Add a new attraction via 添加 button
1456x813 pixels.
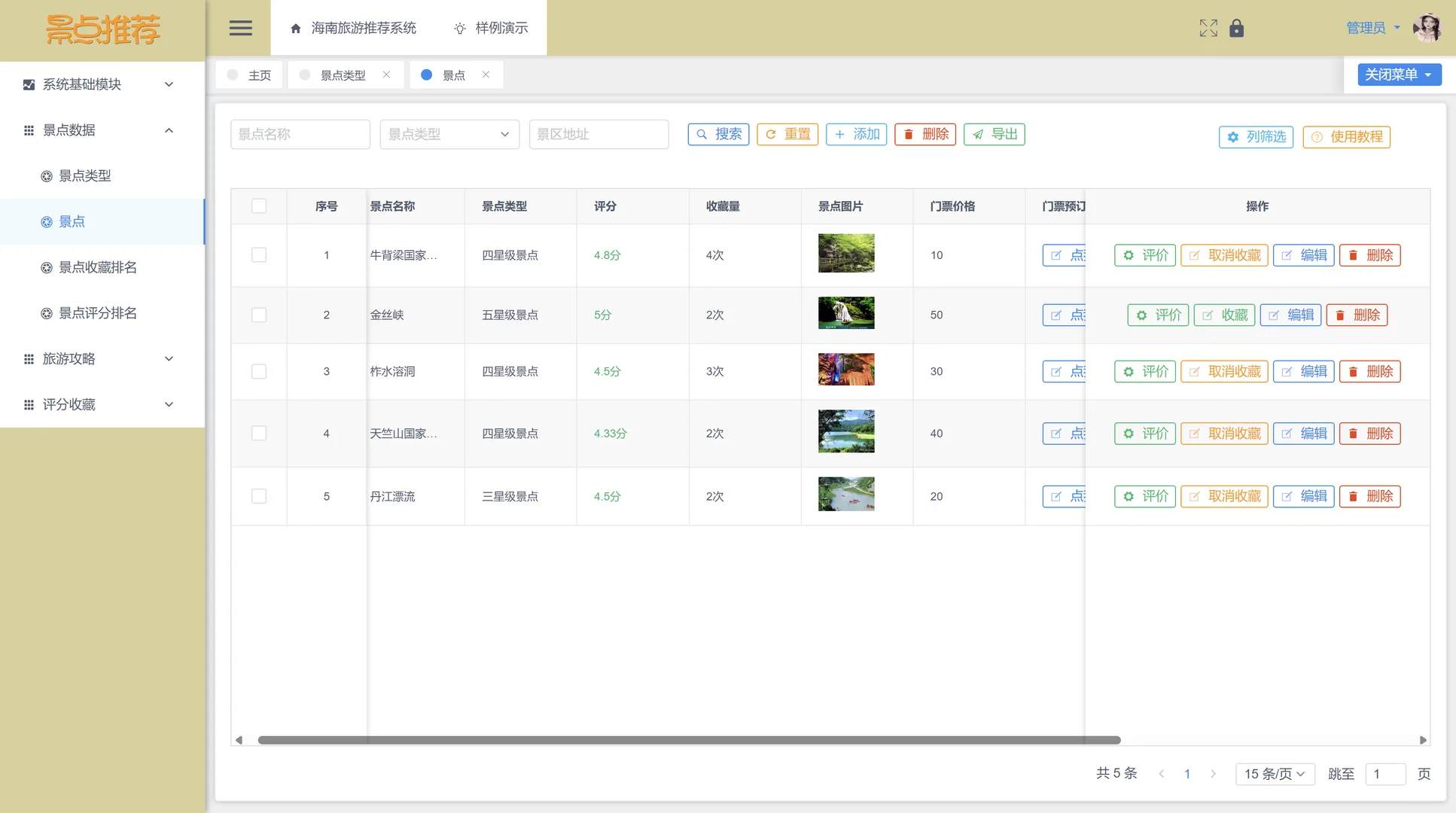pyautogui.click(x=856, y=134)
